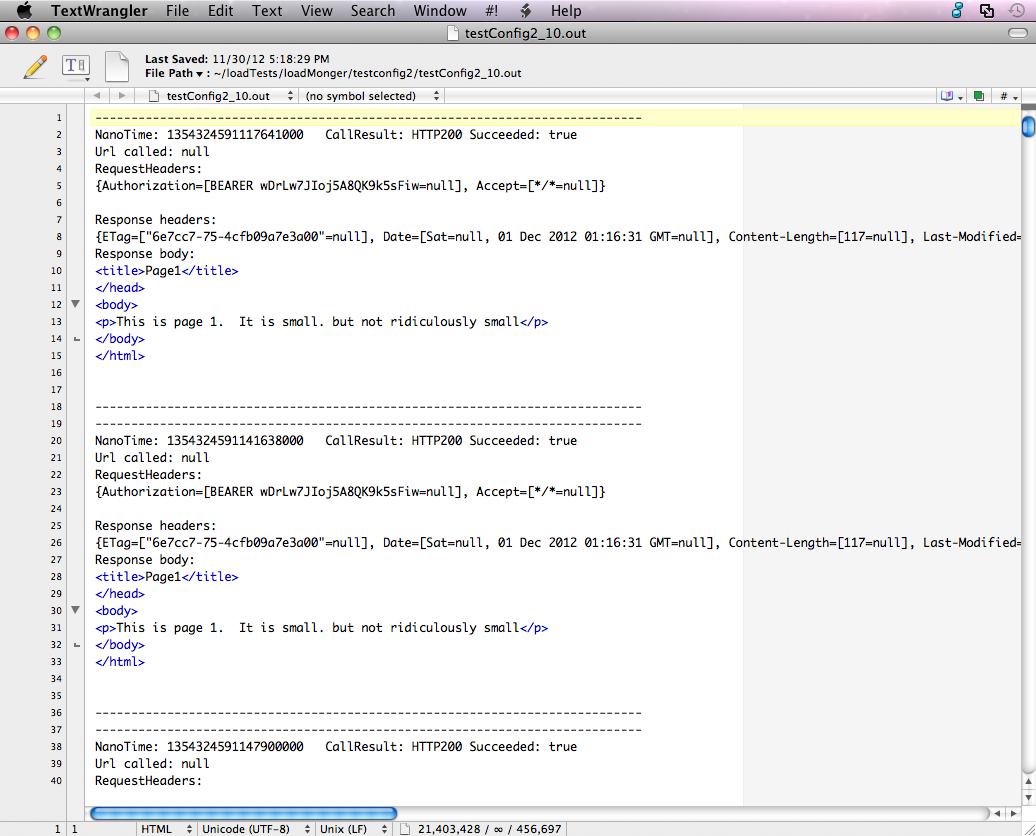Viewport: 1036px width, 836px height.
Task: Open the line number navigation # icon
Action: (1006, 95)
